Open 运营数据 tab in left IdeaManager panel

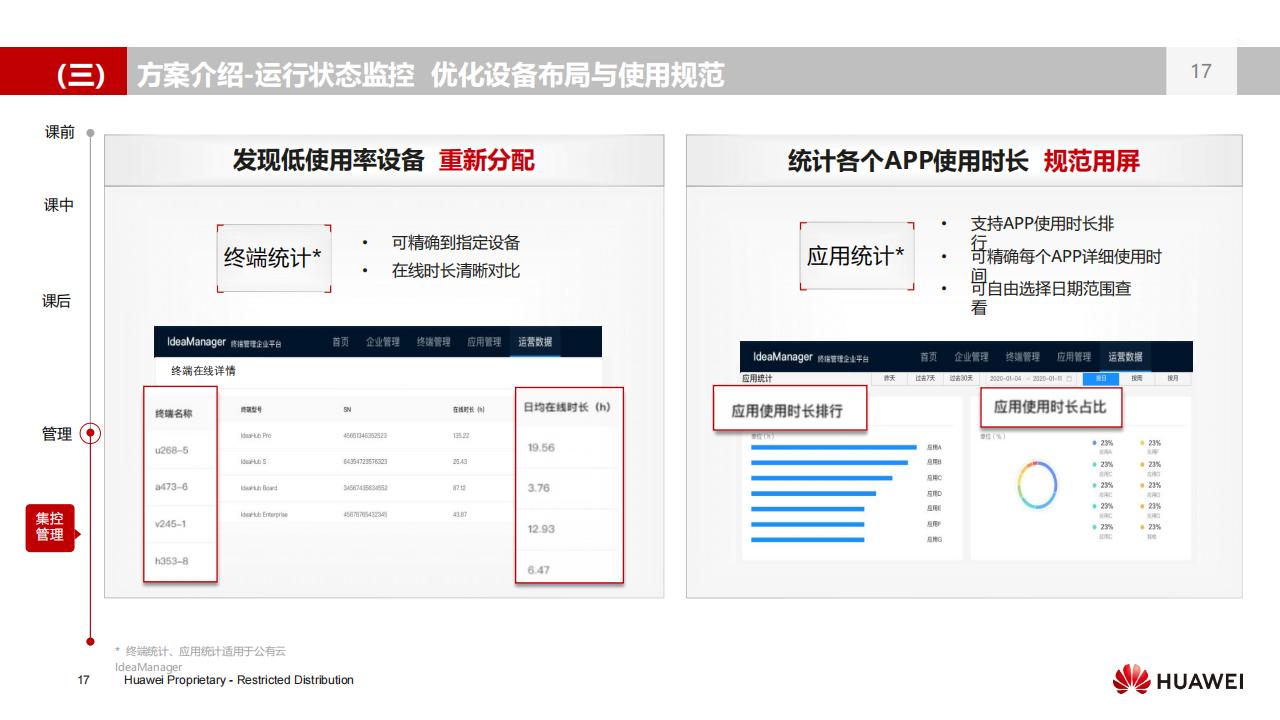pos(535,342)
